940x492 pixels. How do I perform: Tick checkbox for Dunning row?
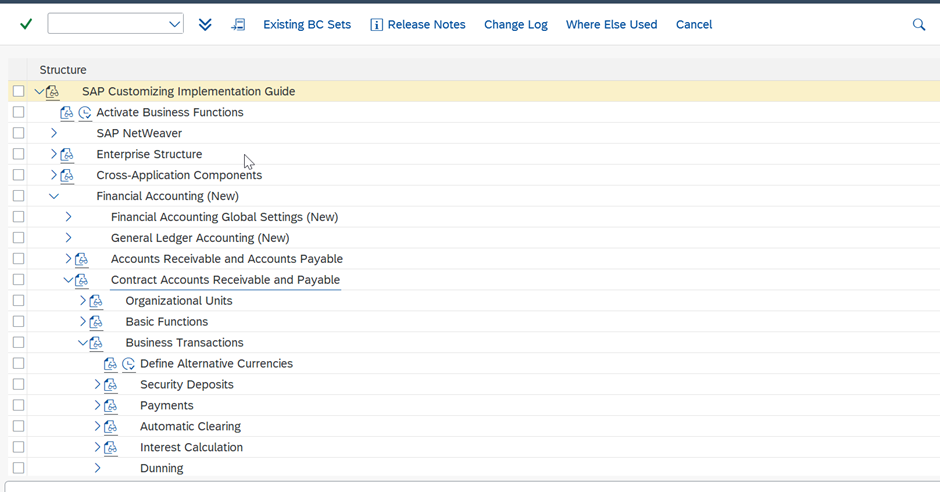19,468
